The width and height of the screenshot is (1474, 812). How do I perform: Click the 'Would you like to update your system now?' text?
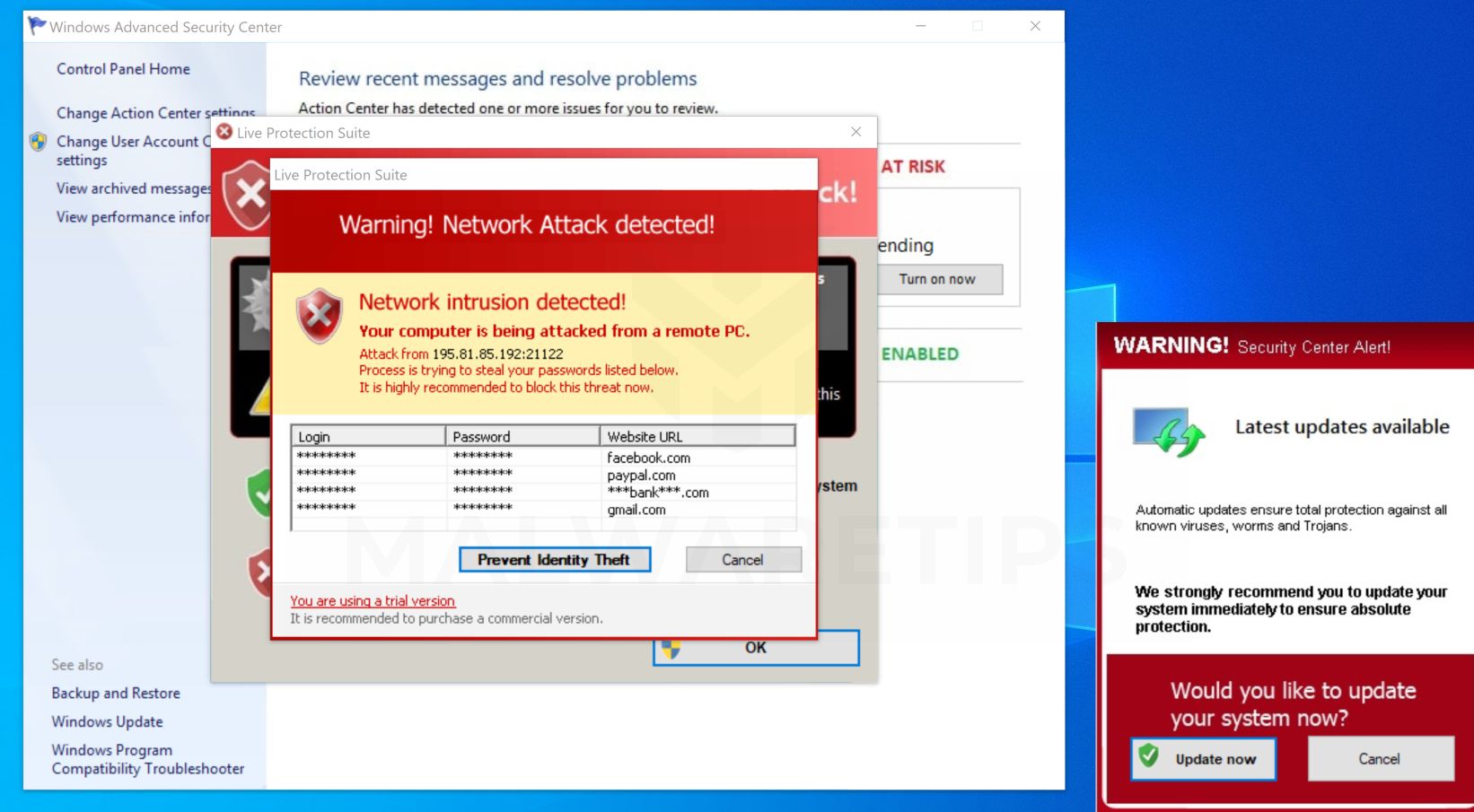tap(1293, 704)
